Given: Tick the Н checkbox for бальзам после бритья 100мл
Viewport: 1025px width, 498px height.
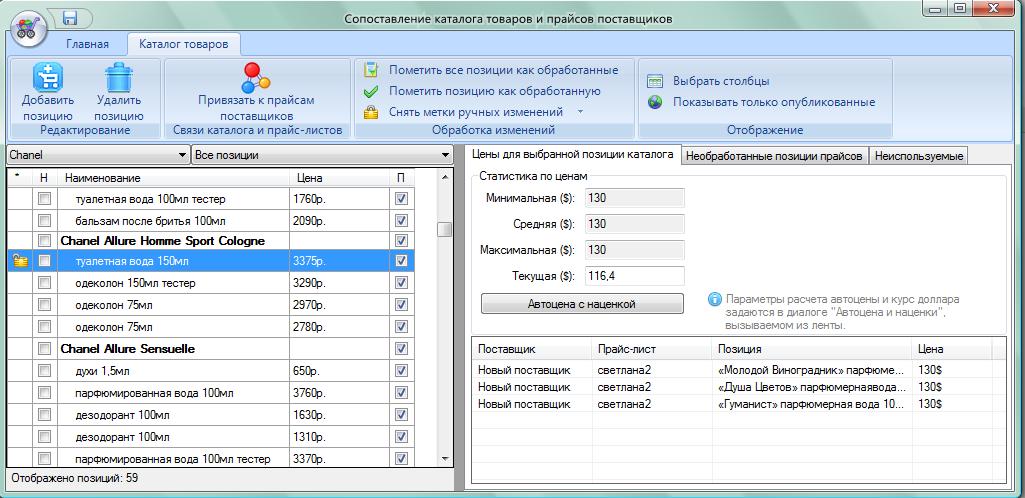Looking at the screenshot, I should [x=44, y=220].
